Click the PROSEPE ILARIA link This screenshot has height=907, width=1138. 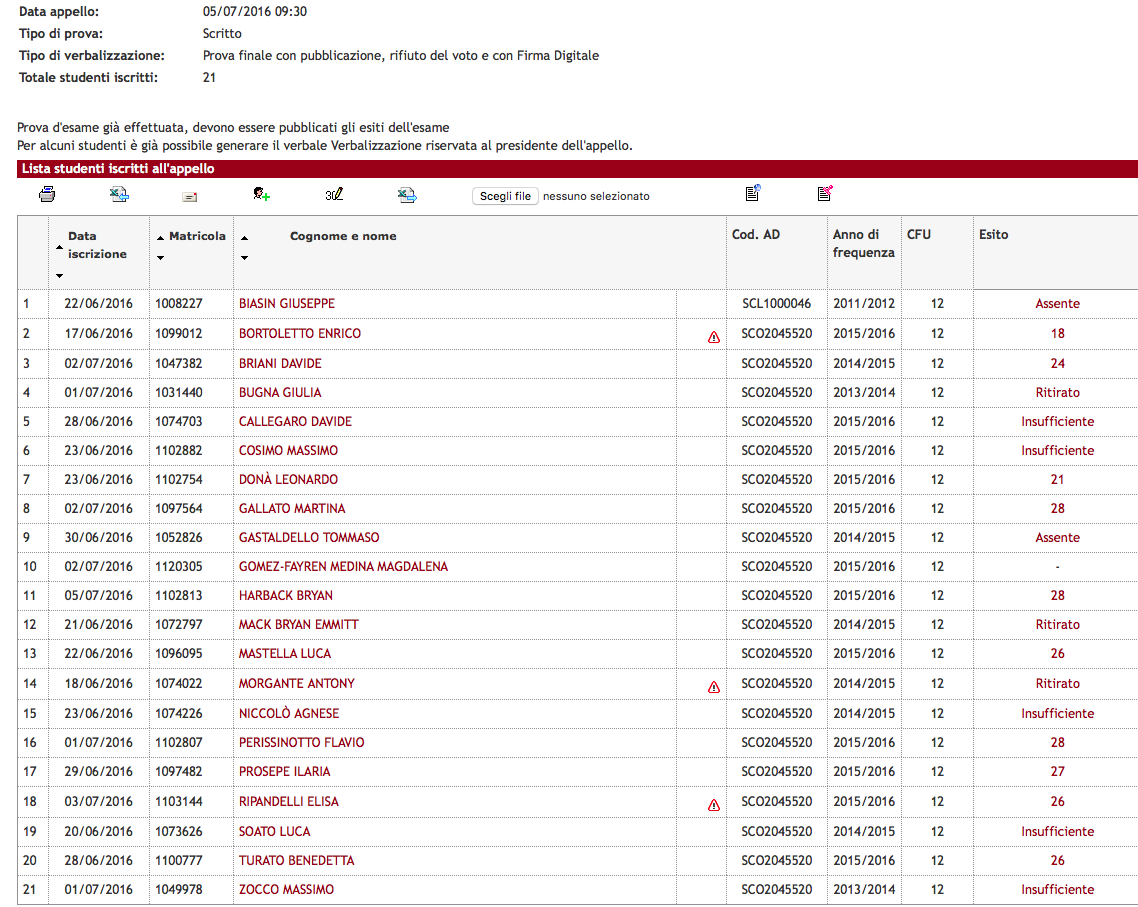284,771
